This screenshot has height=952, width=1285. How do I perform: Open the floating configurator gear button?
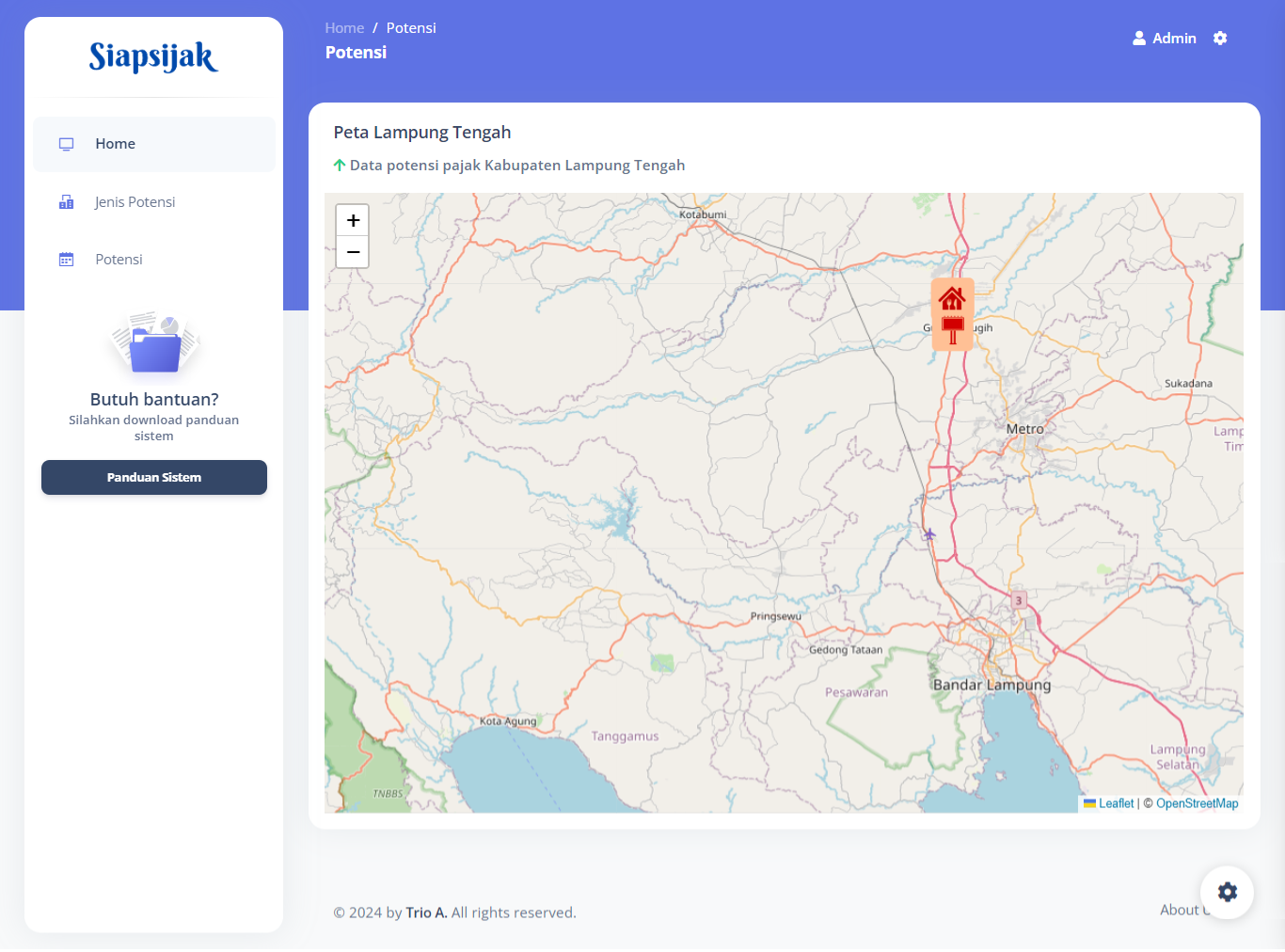[x=1227, y=892]
